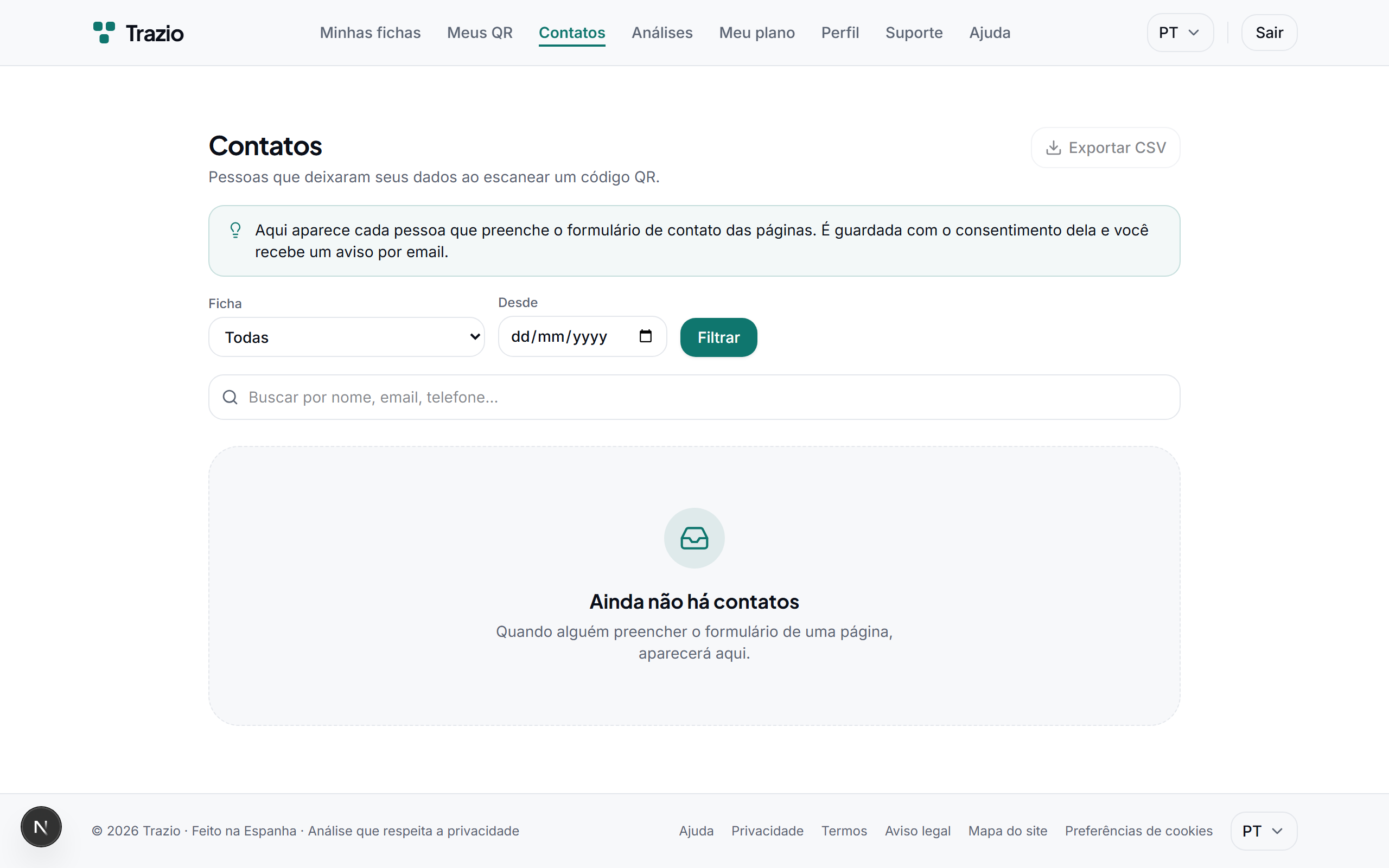
Task: Click the Filtrar button
Action: pos(718,337)
